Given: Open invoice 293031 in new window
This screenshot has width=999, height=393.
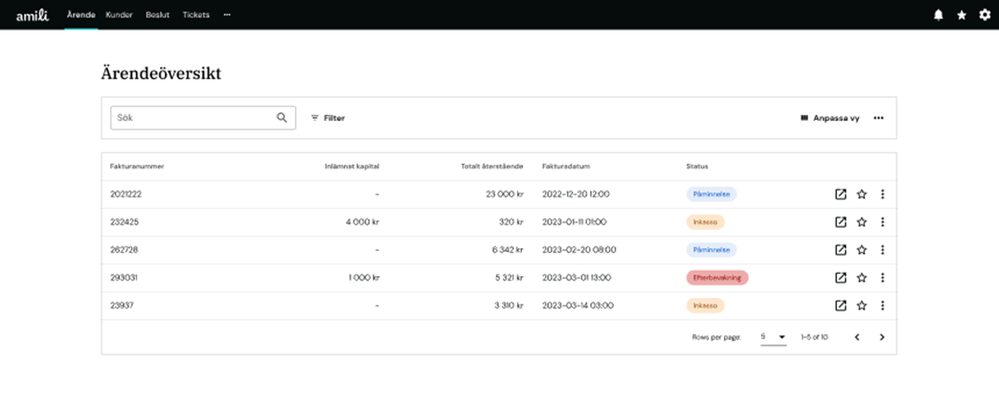Looking at the screenshot, I should coord(840,278).
